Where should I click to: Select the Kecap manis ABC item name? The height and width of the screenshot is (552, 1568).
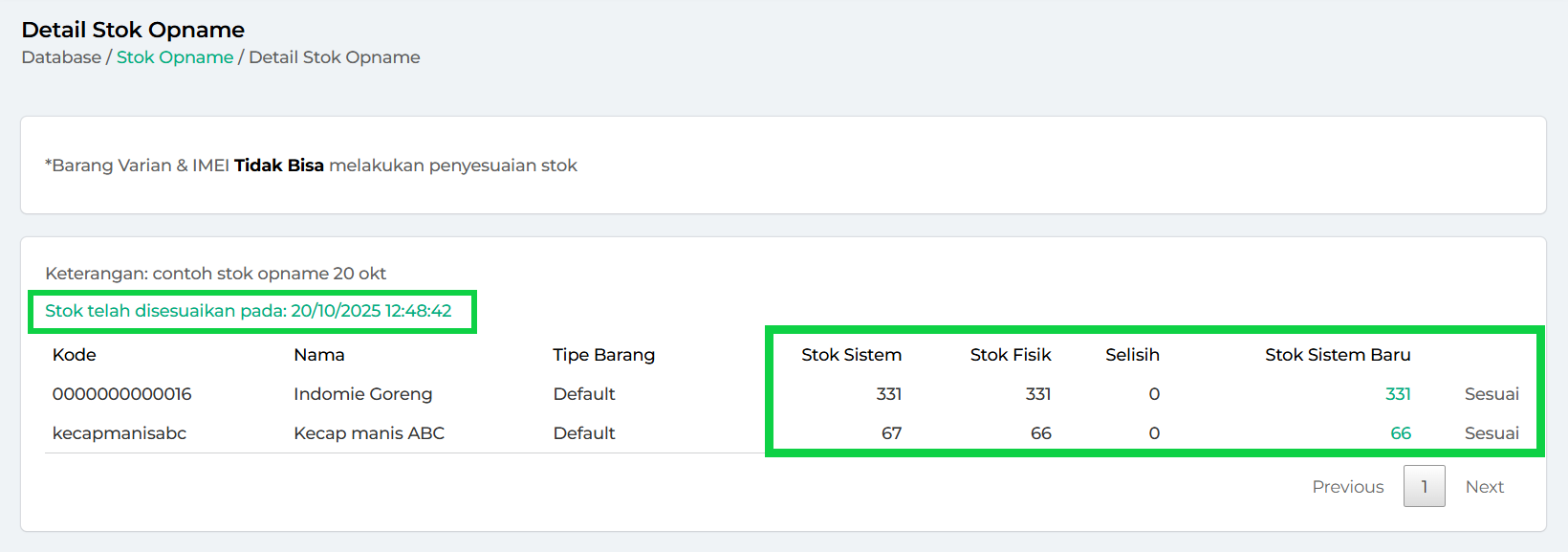point(369,433)
